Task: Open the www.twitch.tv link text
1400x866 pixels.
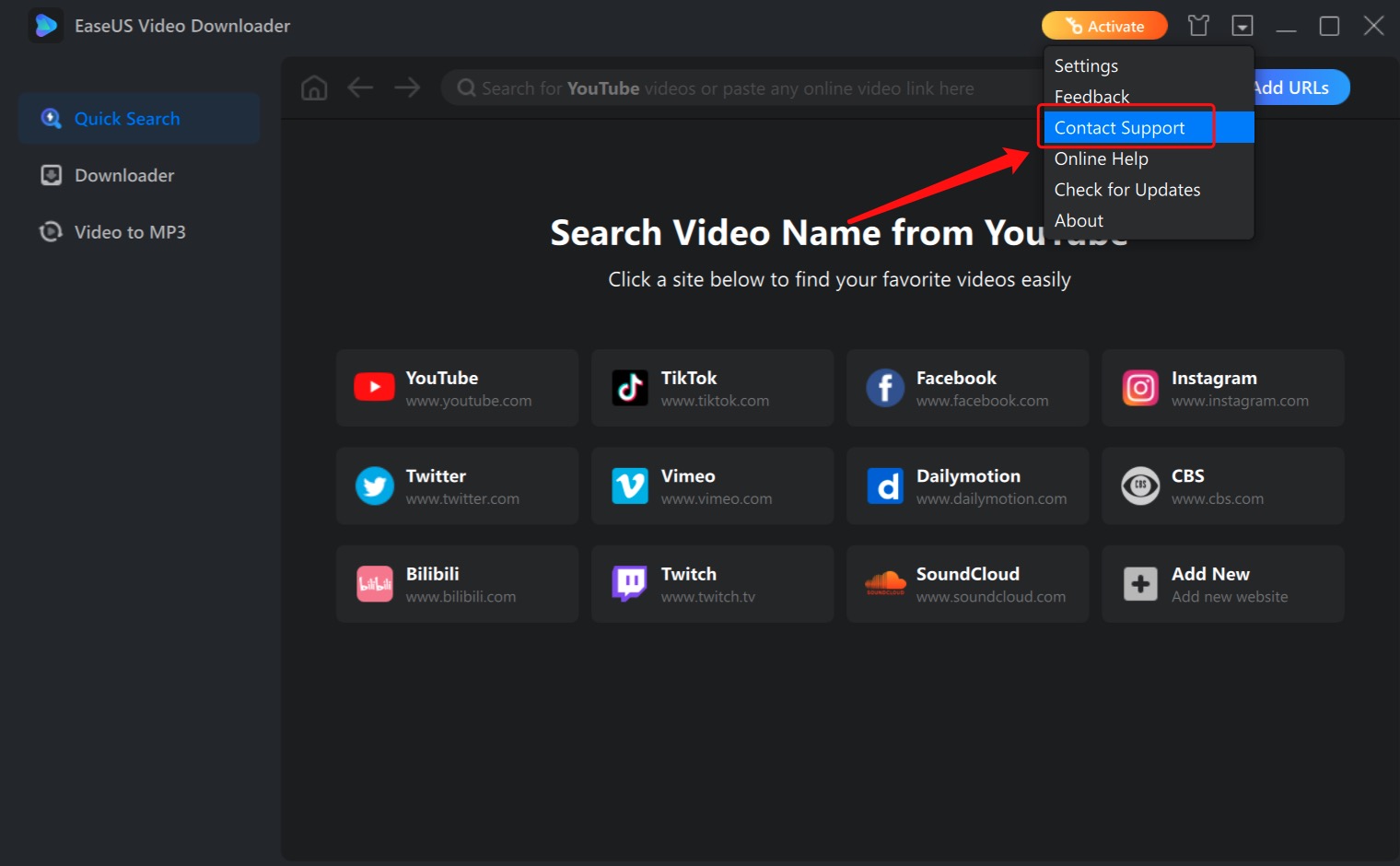Action: point(707,597)
